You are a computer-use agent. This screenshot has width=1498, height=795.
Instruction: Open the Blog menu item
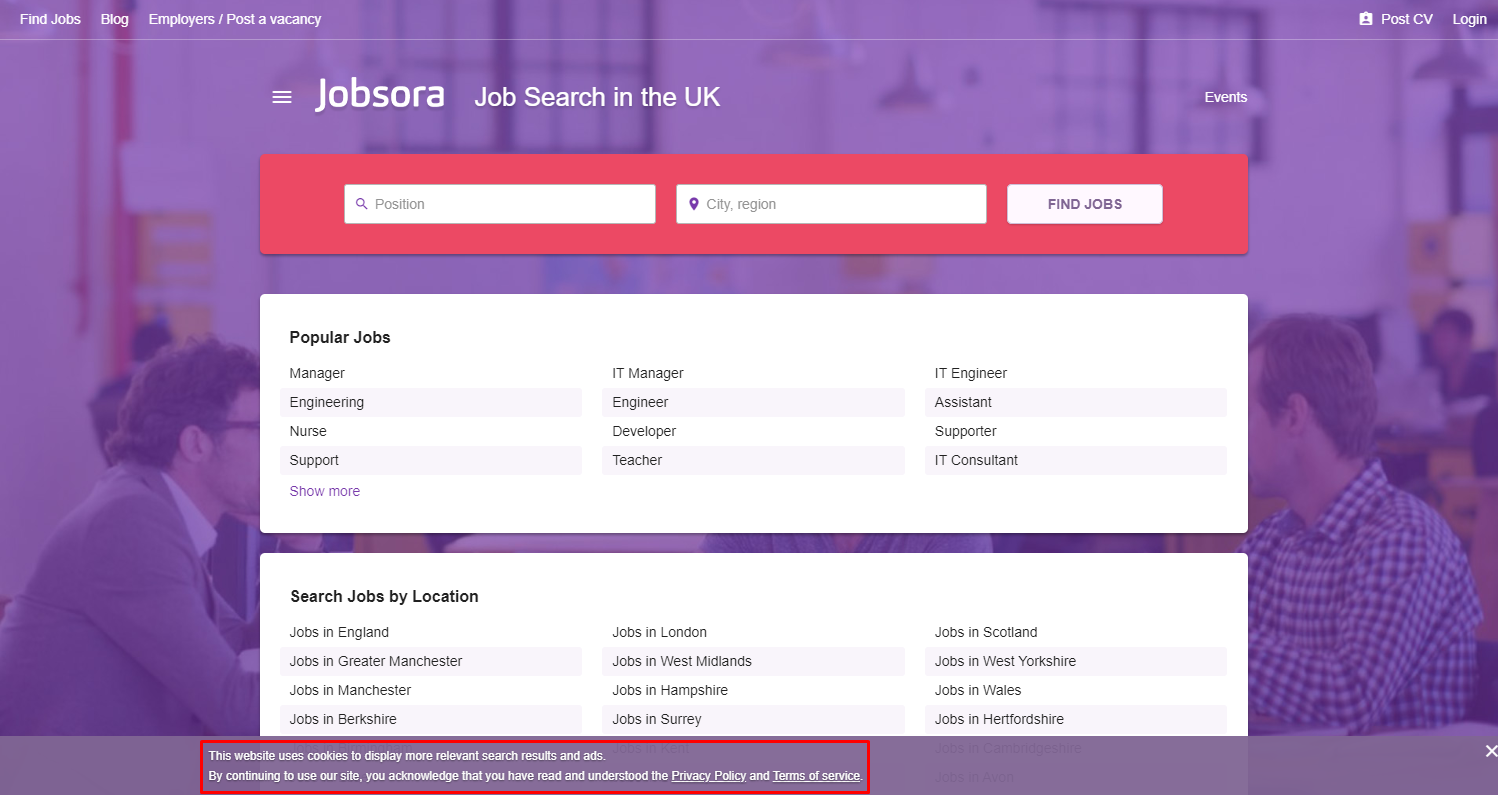[115, 19]
